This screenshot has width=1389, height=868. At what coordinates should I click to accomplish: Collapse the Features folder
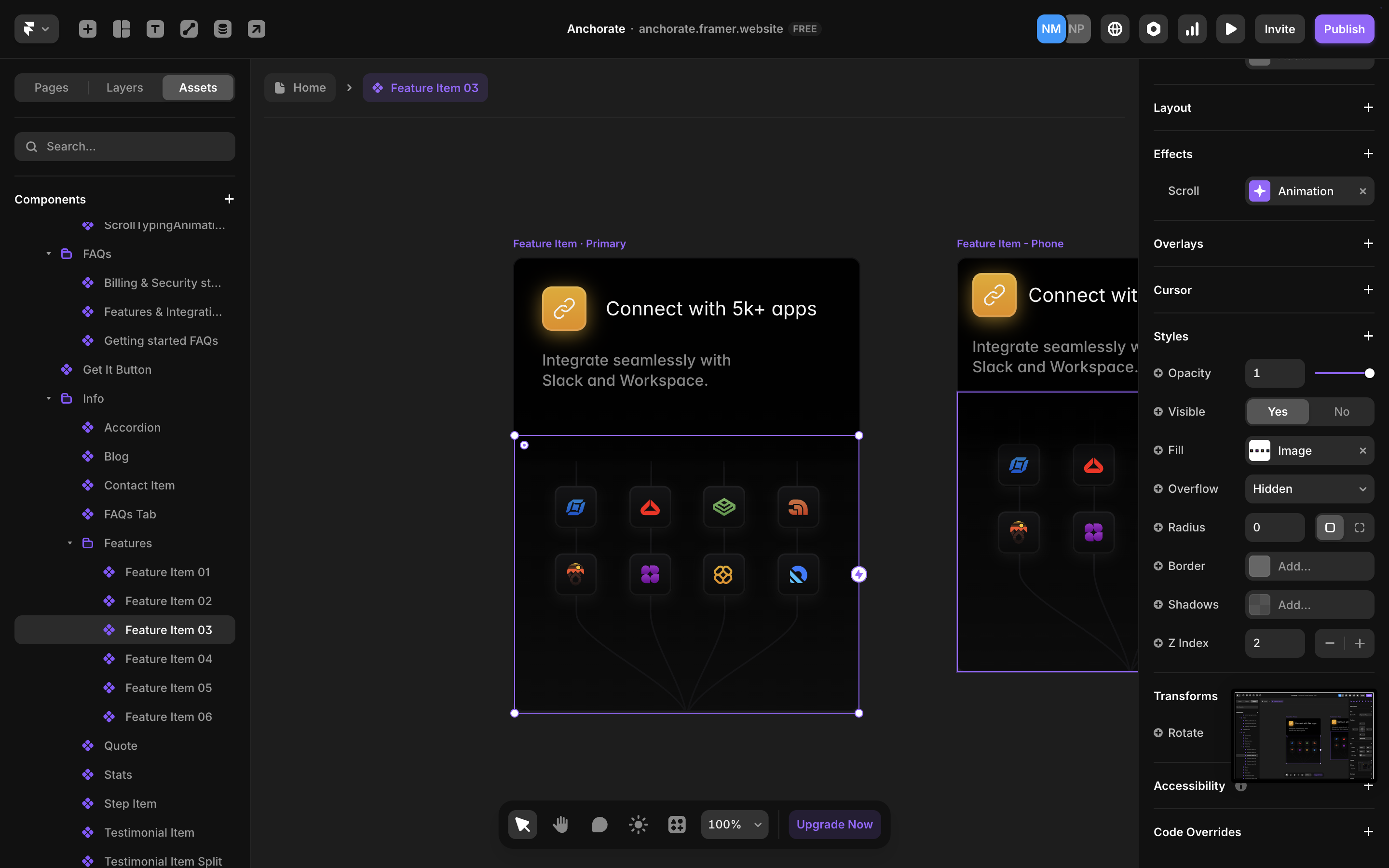coord(70,542)
